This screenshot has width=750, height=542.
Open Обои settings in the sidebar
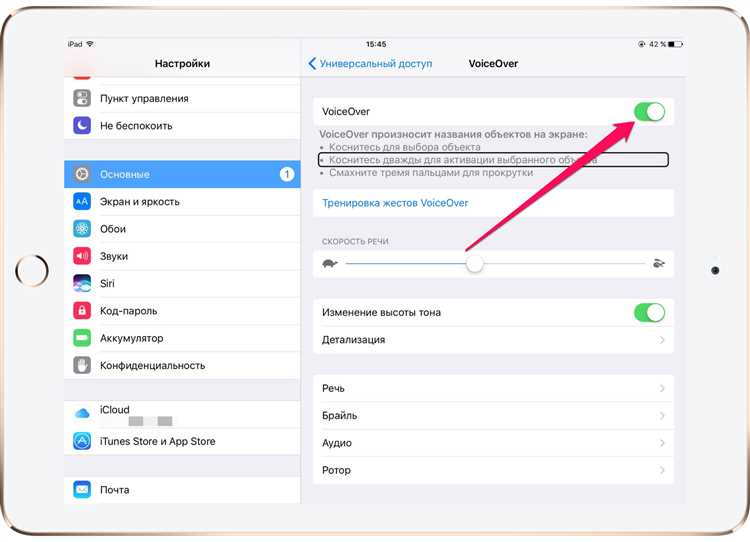(182, 229)
